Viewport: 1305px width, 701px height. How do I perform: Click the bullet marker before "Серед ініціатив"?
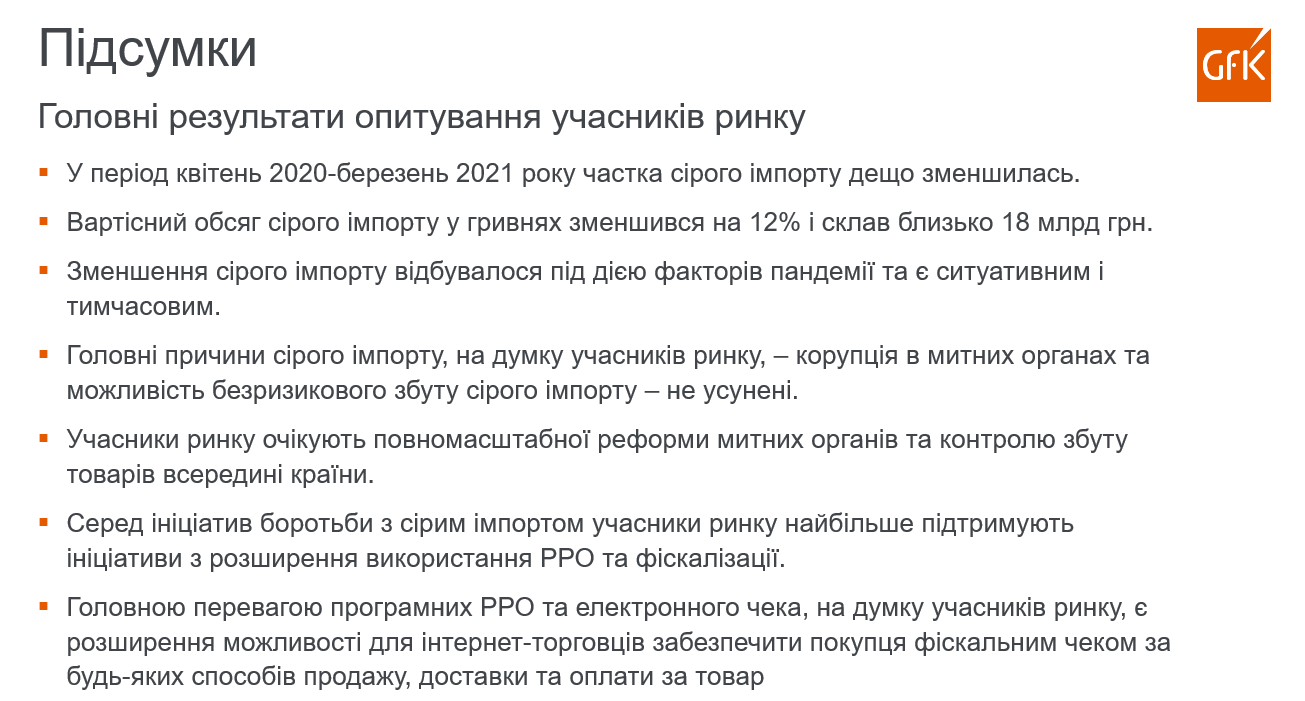click(44, 522)
